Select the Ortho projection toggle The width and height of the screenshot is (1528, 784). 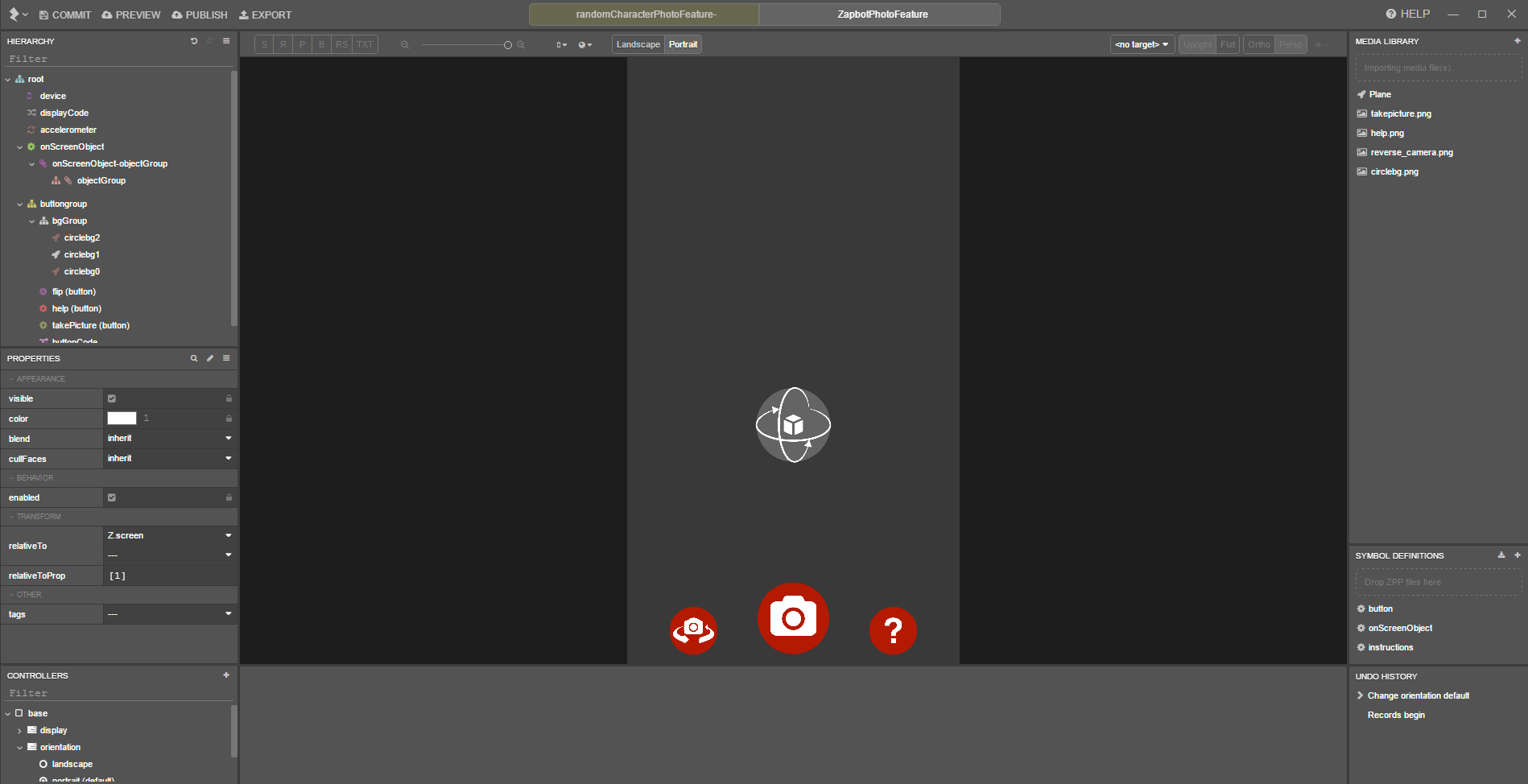coord(1259,44)
